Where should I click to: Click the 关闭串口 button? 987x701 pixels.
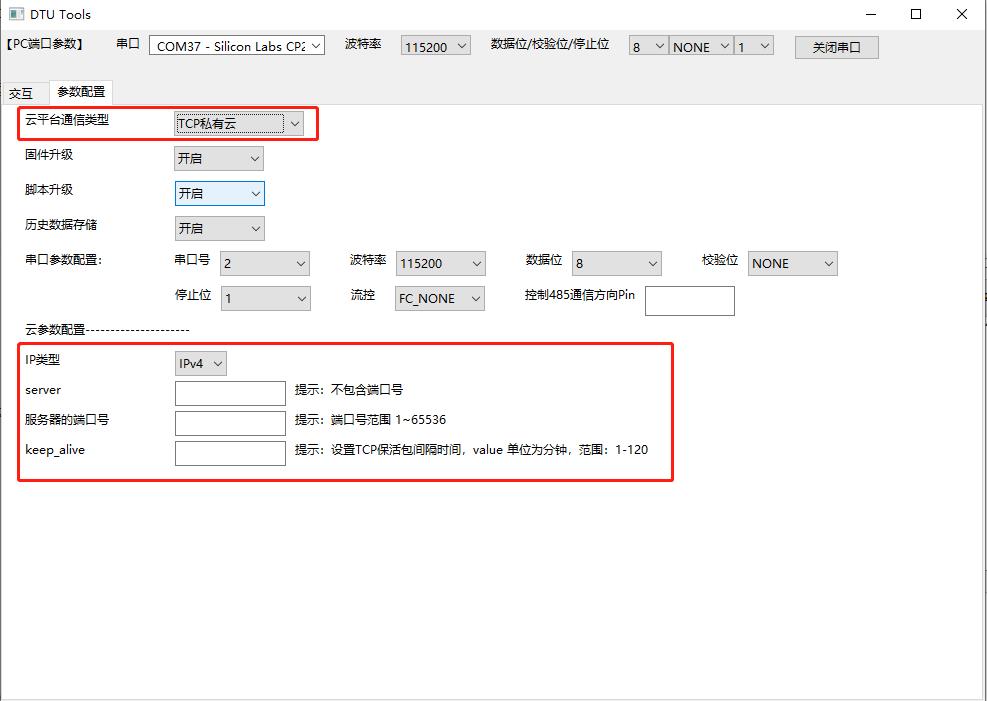tap(837, 47)
